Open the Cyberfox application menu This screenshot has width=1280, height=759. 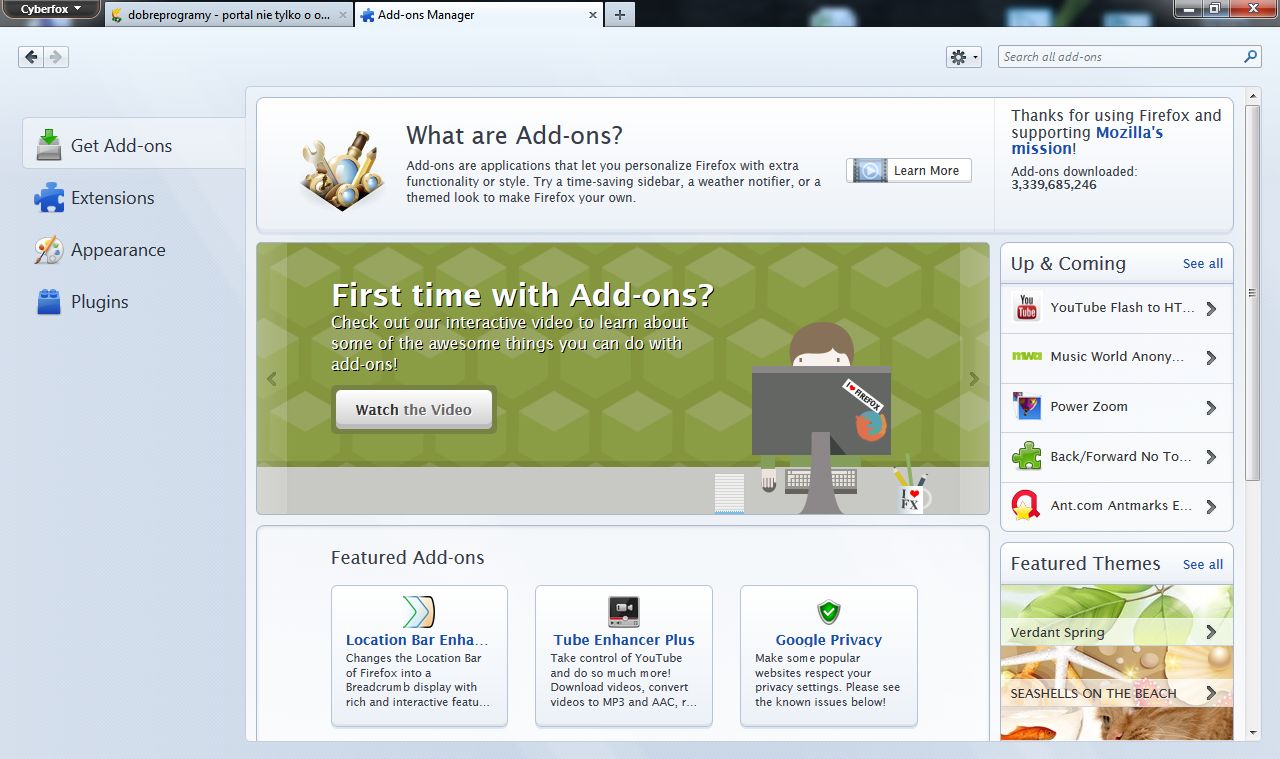[50, 10]
